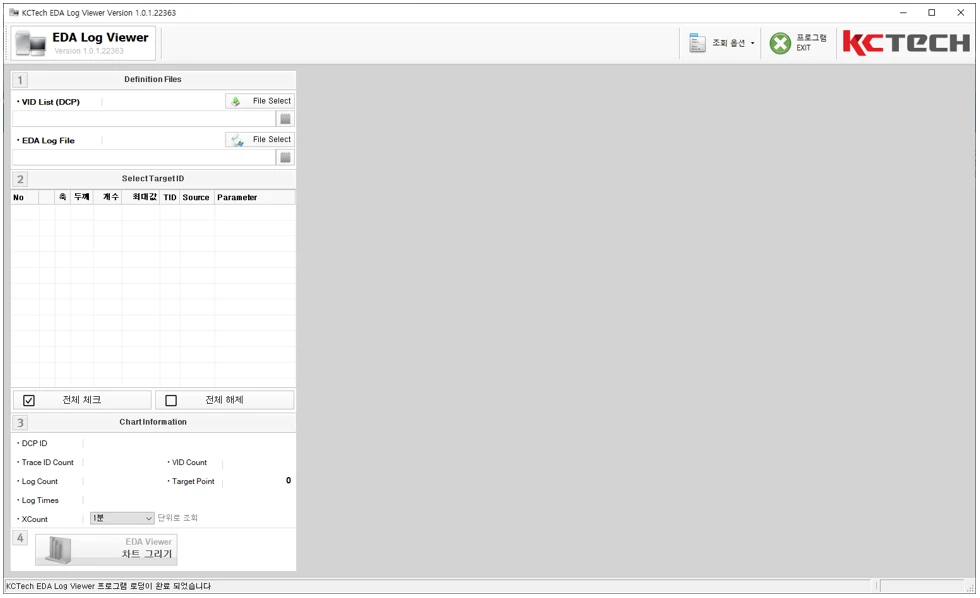Click the DCP ID label
This screenshot has width=980, height=598.
pos(34,444)
